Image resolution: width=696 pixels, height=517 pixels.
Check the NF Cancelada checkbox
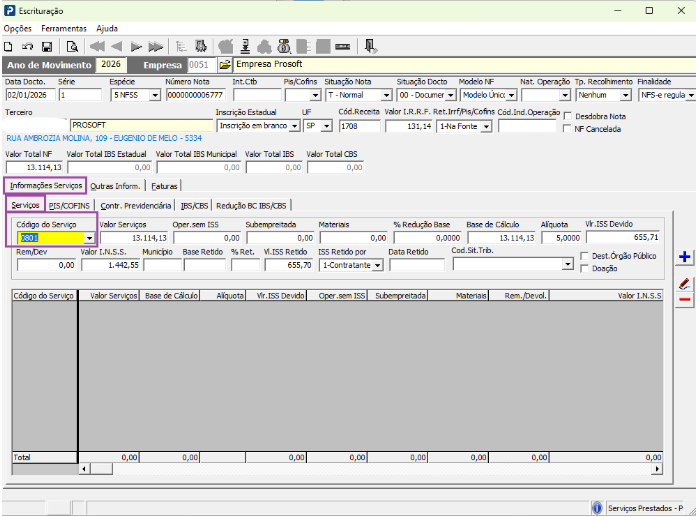566,128
